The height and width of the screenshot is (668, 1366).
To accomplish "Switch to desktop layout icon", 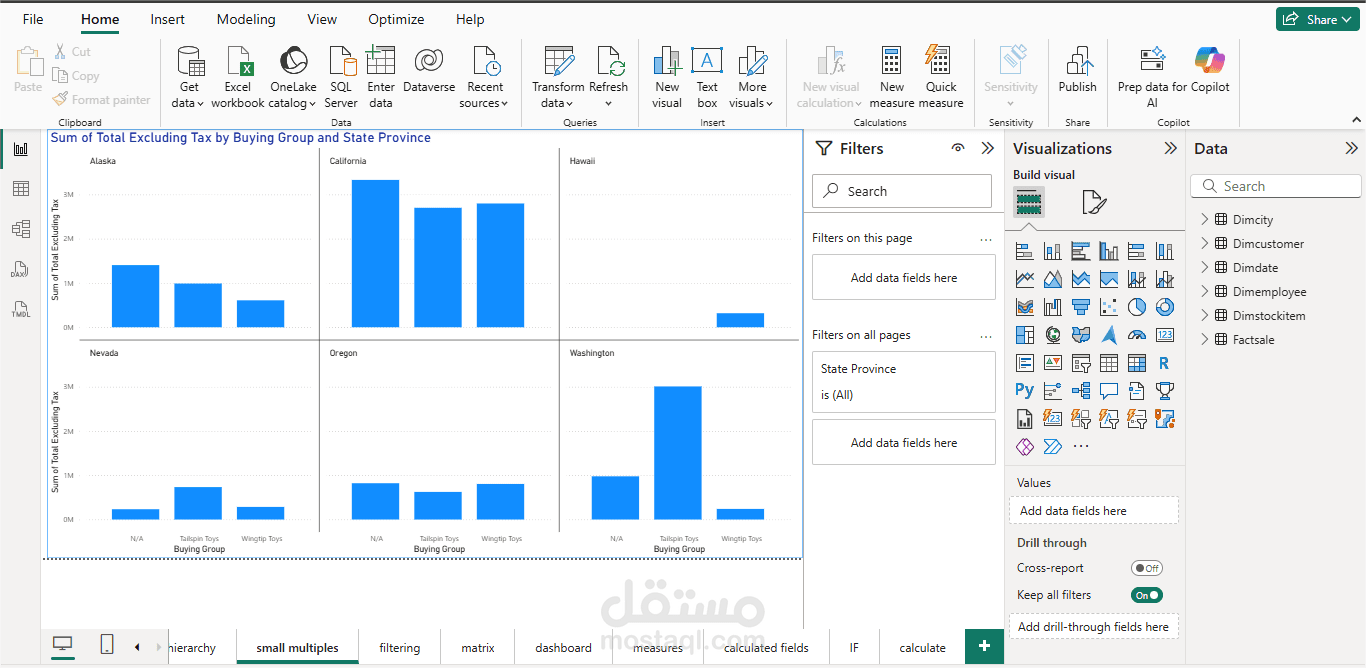I will click(63, 645).
